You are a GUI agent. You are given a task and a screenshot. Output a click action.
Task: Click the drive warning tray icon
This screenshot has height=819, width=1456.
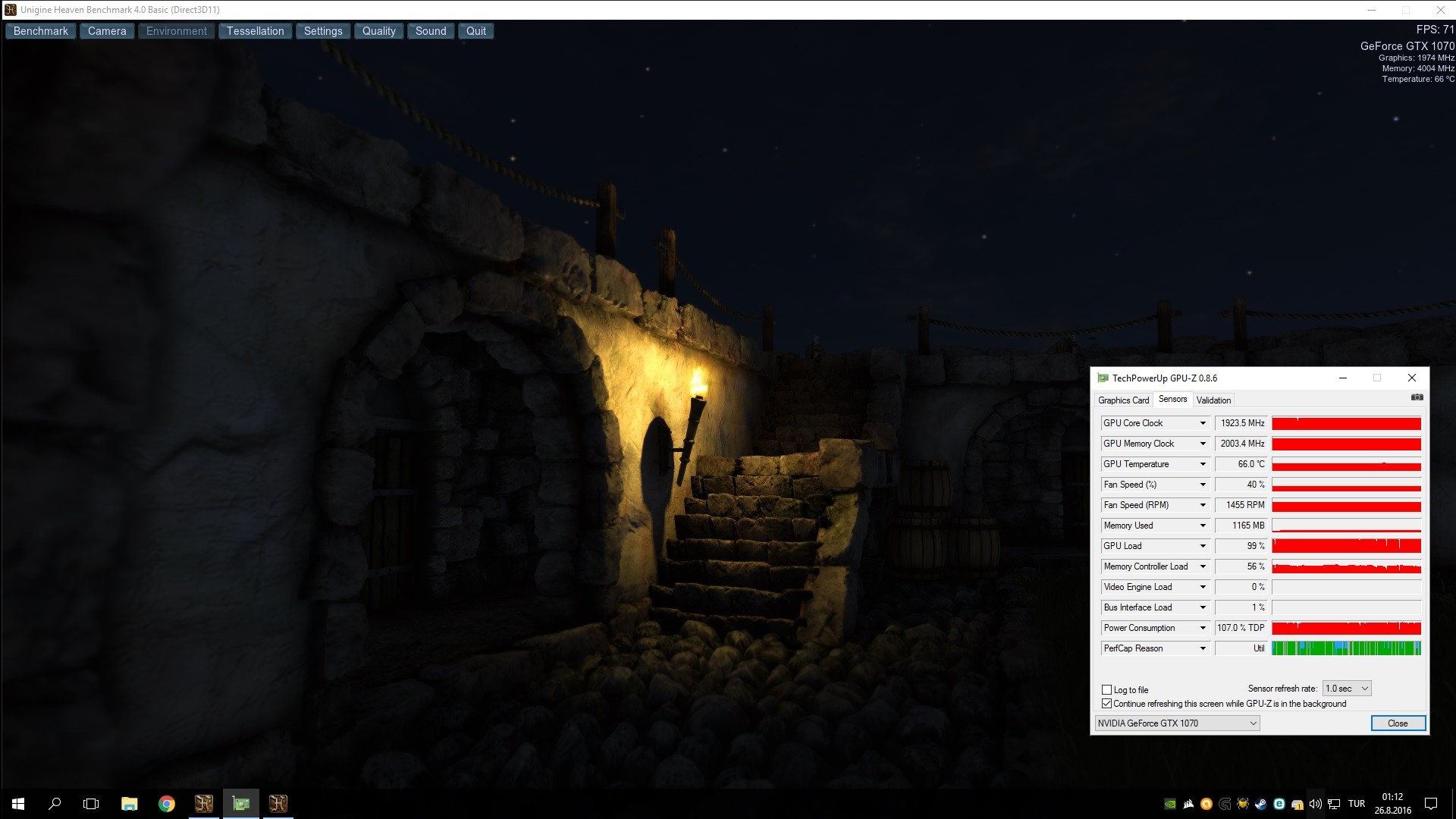tap(1298, 804)
